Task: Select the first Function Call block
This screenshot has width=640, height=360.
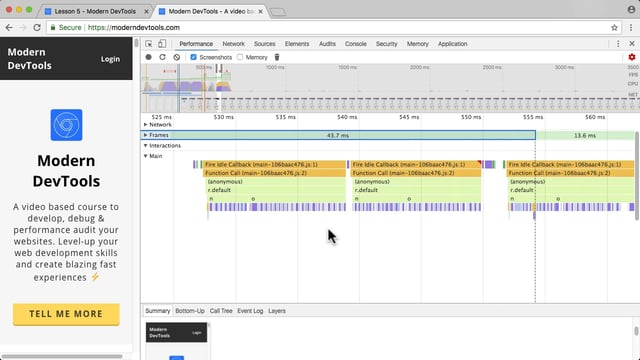Action: coord(274,173)
